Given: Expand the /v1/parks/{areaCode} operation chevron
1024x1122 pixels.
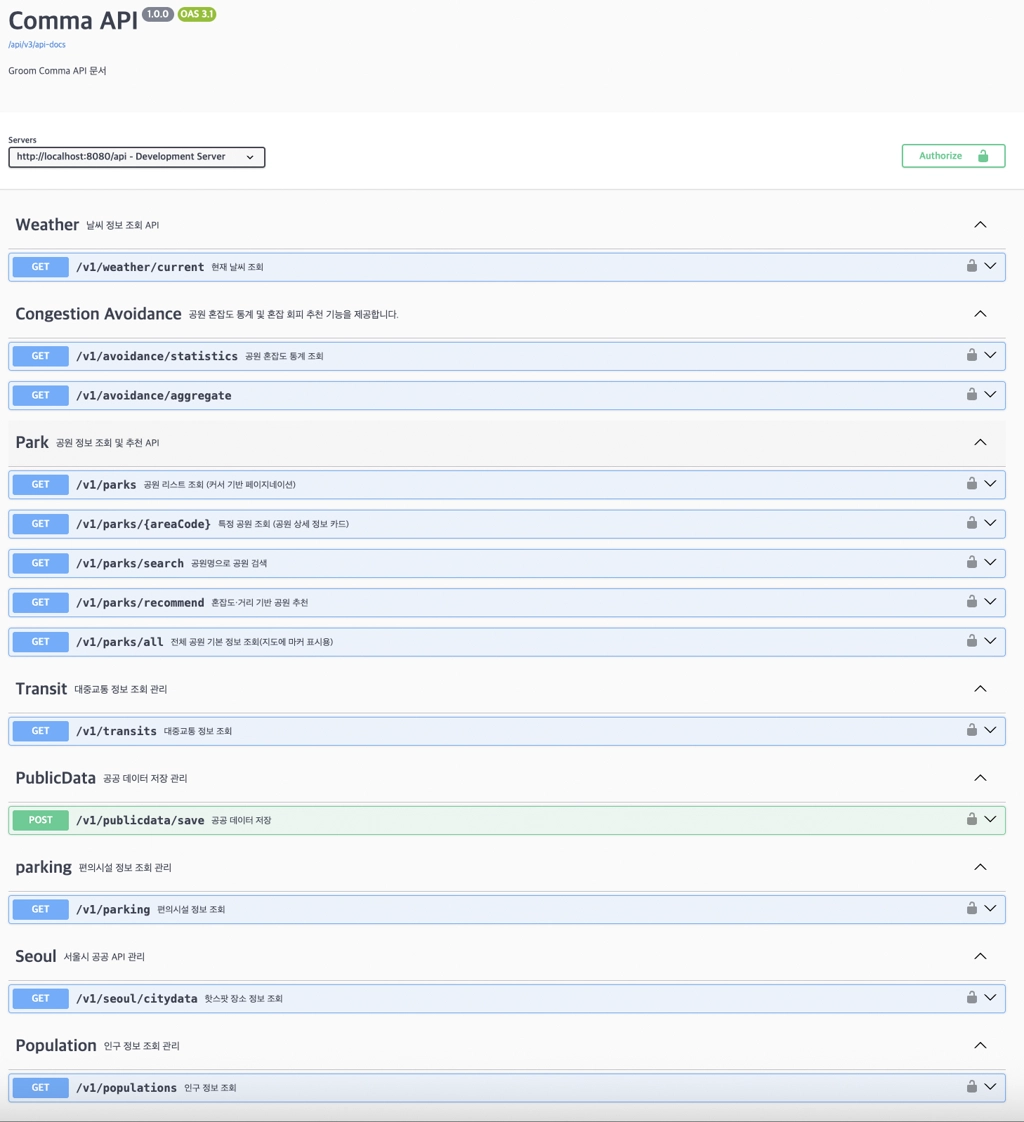Looking at the screenshot, I should tap(990, 523).
